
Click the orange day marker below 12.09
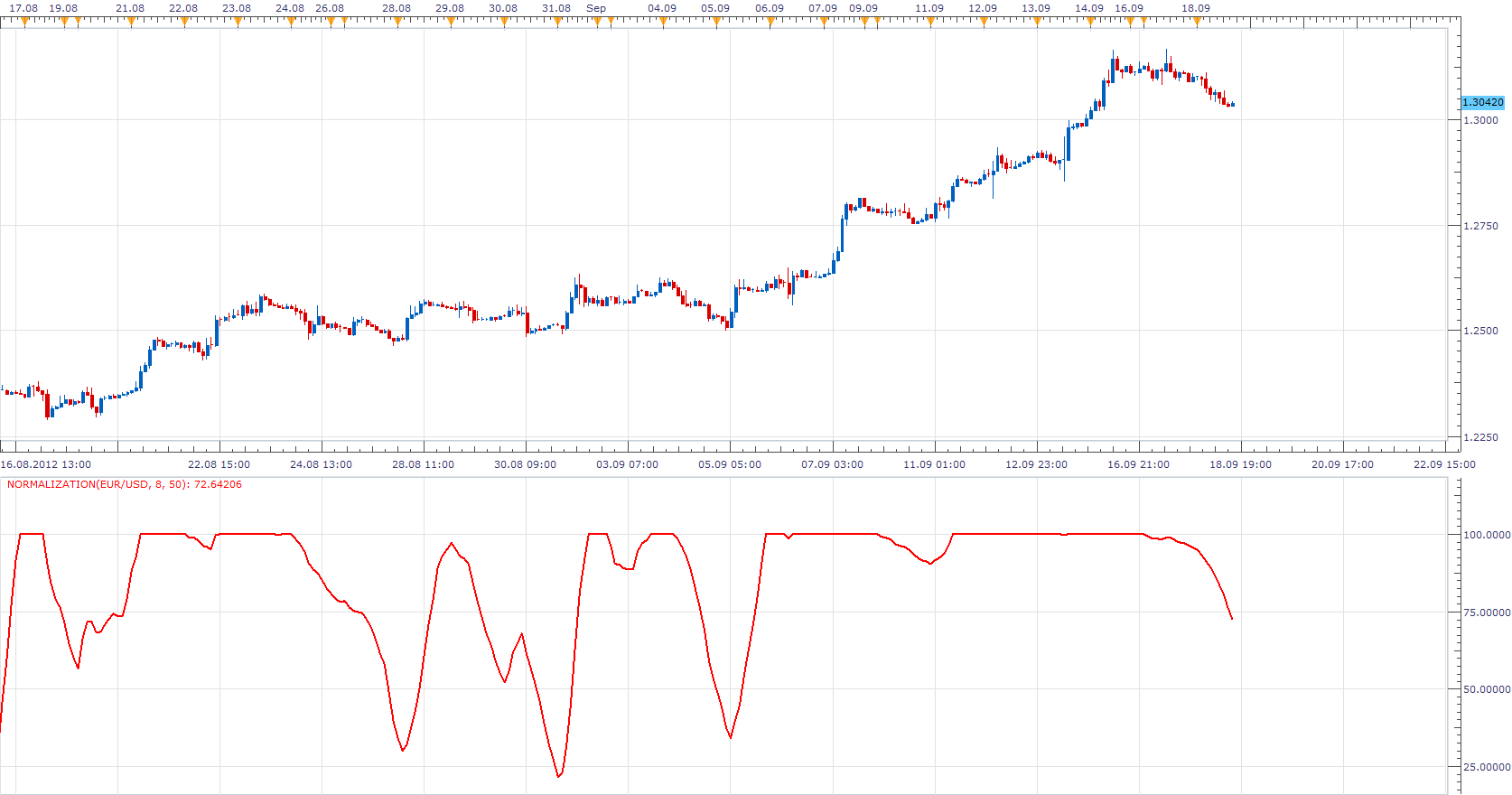pyautogui.click(x=984, y=22)
